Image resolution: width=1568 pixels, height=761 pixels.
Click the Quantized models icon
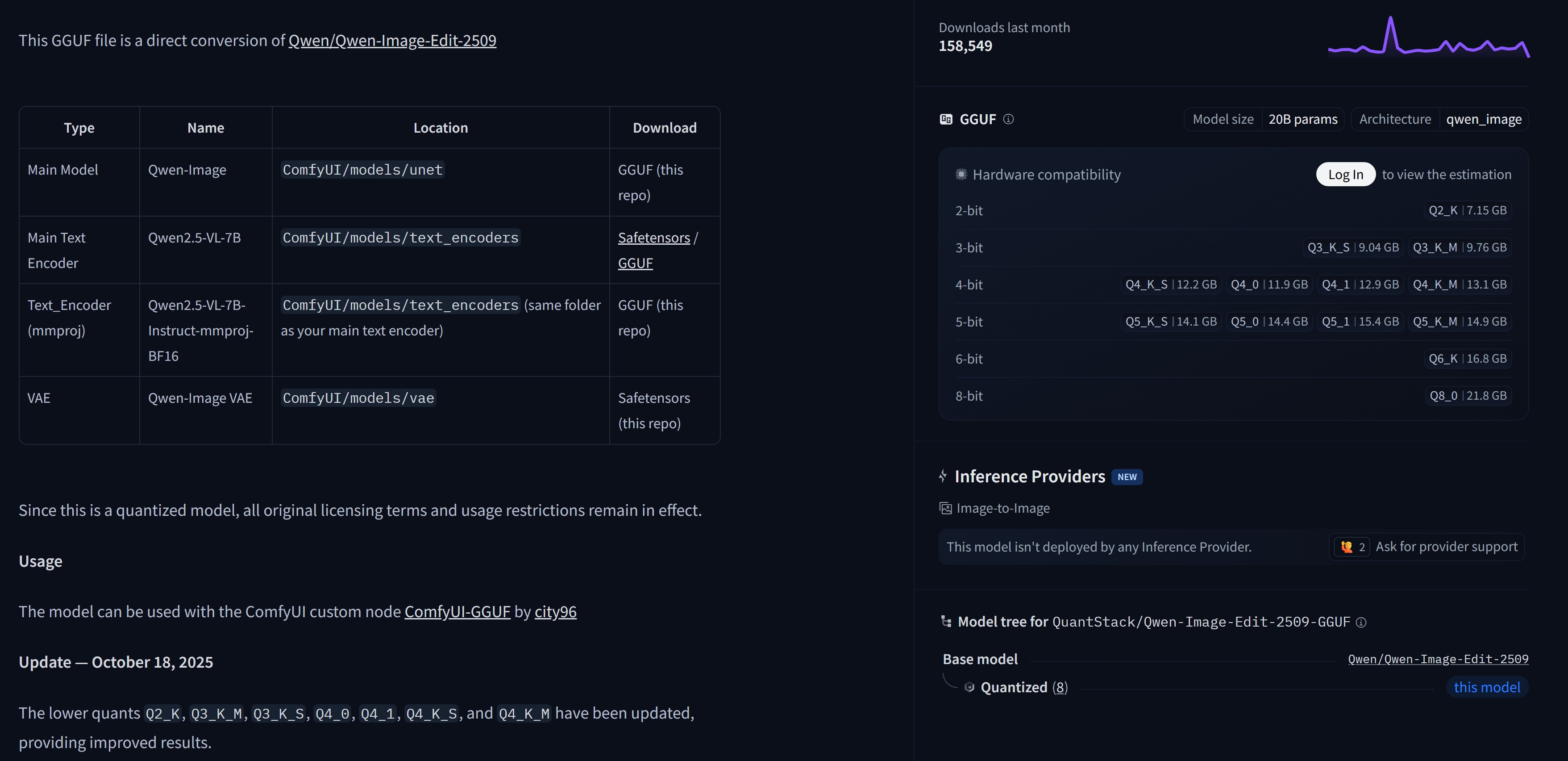click(x=969, y=687)
